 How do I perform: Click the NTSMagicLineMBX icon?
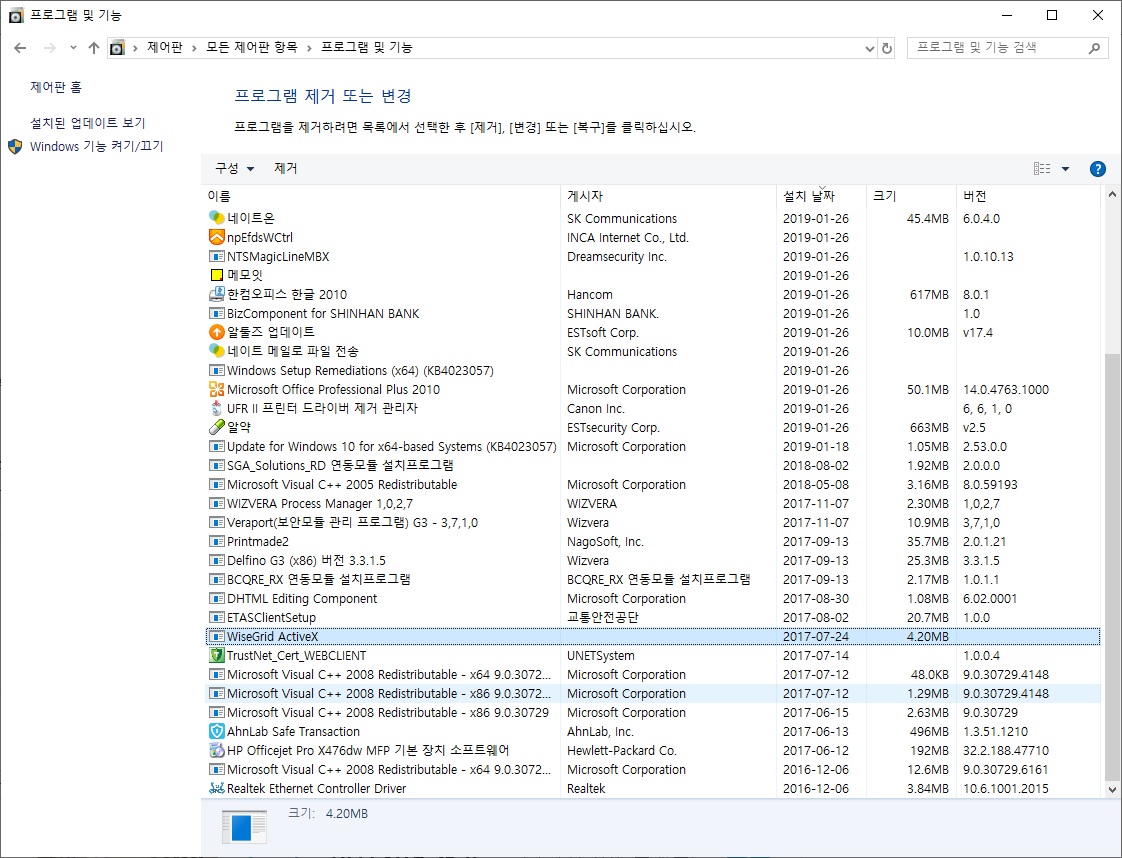click(216, 256)
